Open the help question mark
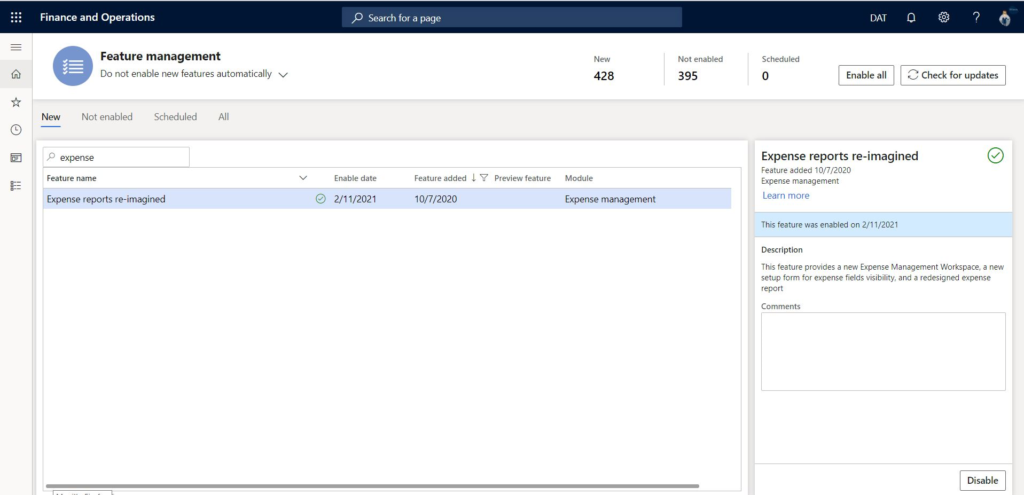1024x495 pixels. tap(976, 18)
